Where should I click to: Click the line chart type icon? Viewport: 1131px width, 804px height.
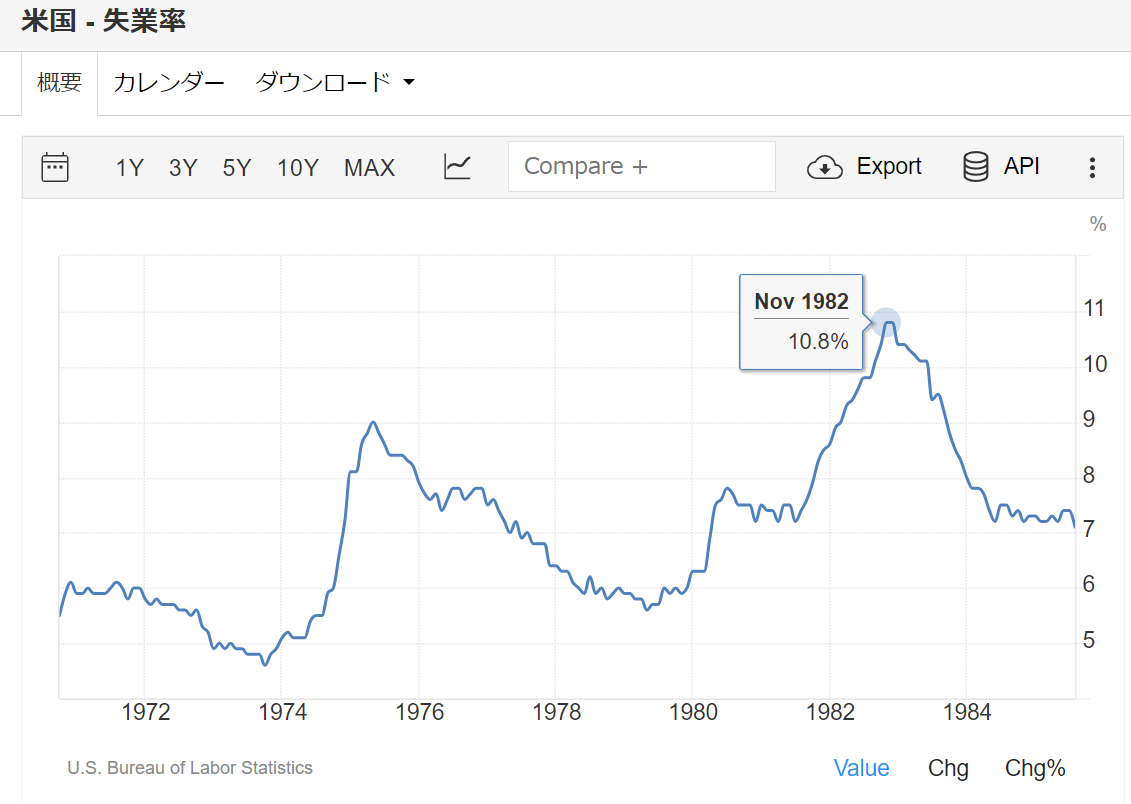tap(457, 167)
